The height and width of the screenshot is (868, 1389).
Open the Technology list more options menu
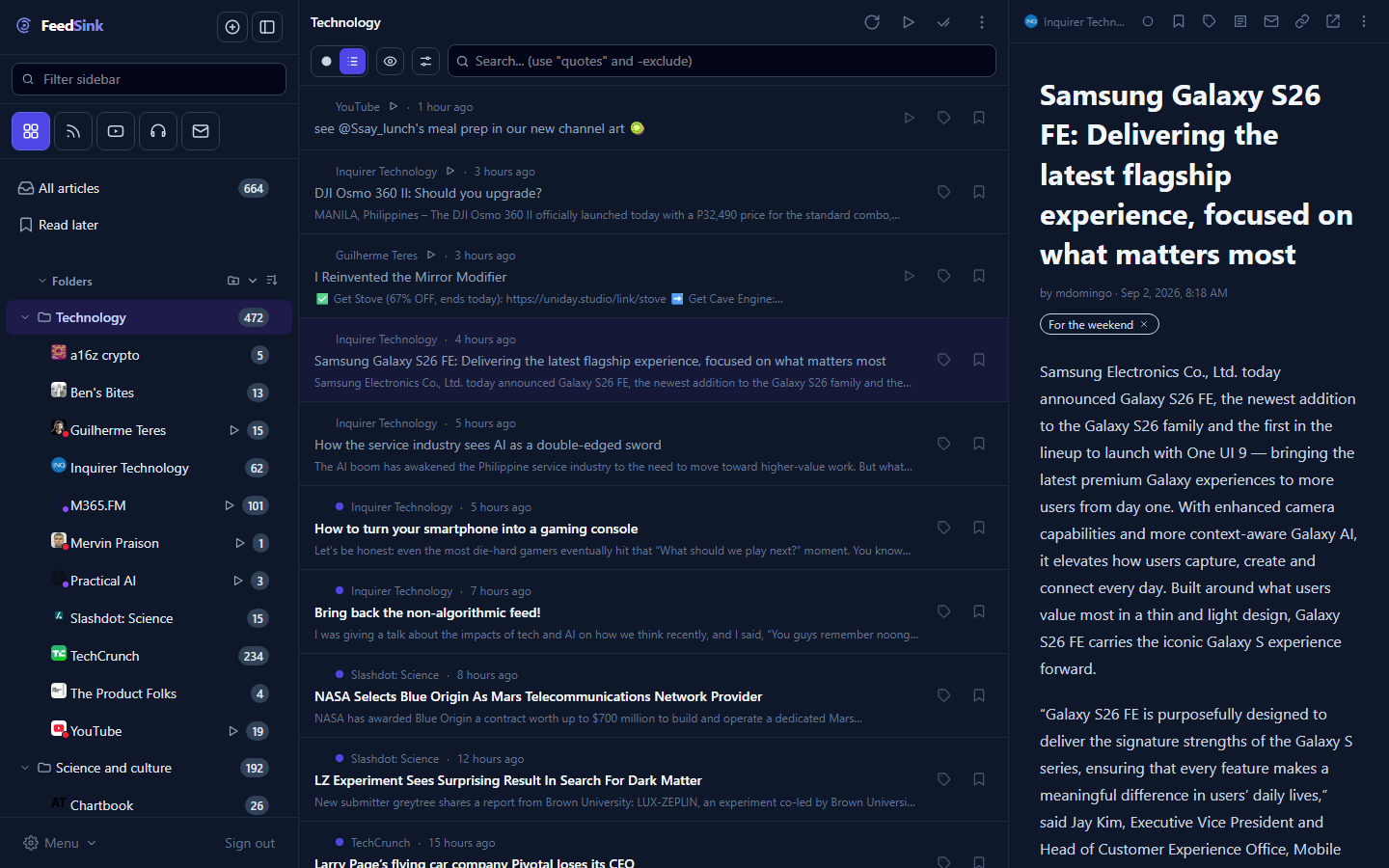tap(982, 22)
